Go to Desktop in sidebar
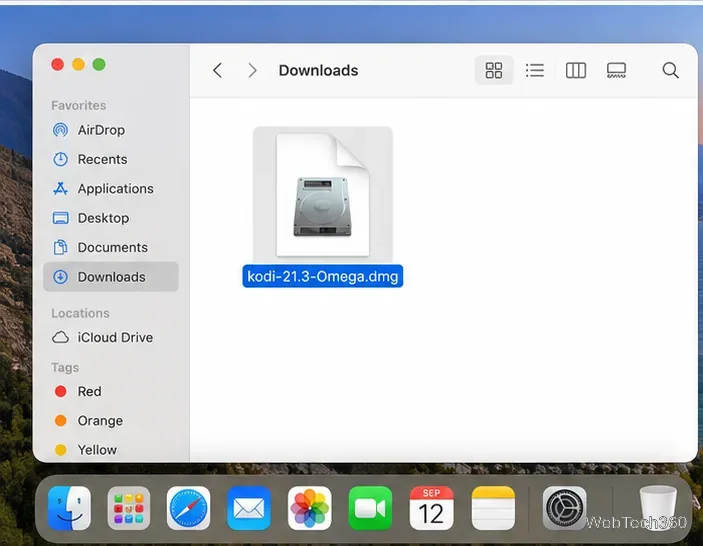 pos(111,218)
